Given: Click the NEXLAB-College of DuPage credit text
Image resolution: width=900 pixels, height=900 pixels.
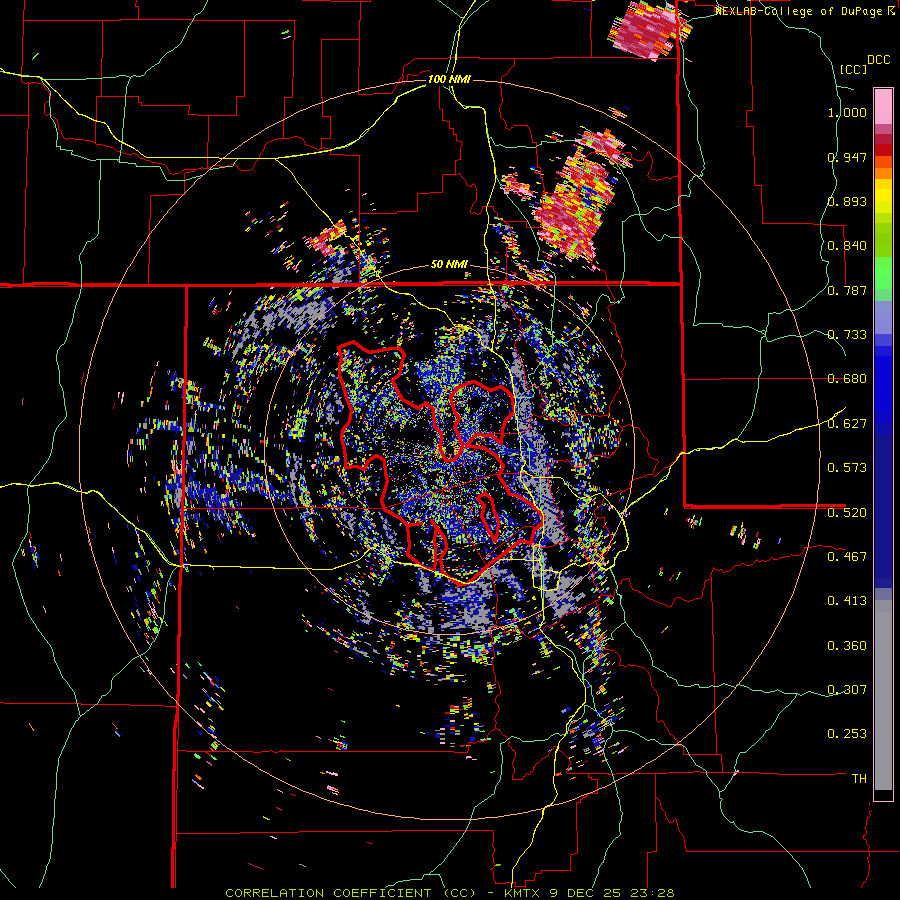Looking at the screenshot, I should [x=804, y=11].
